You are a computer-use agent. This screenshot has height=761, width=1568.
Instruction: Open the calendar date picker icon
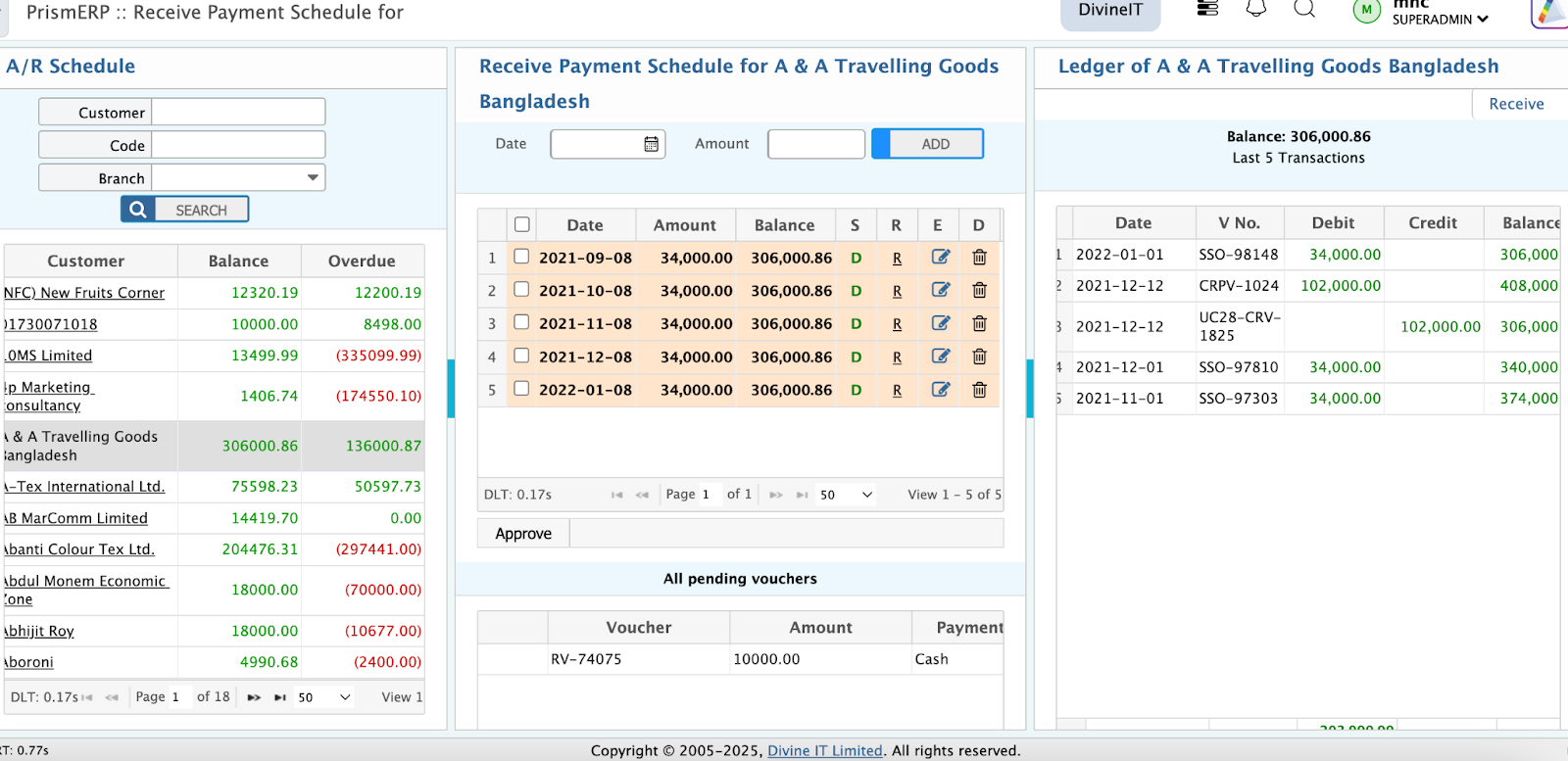coord(651,144)
